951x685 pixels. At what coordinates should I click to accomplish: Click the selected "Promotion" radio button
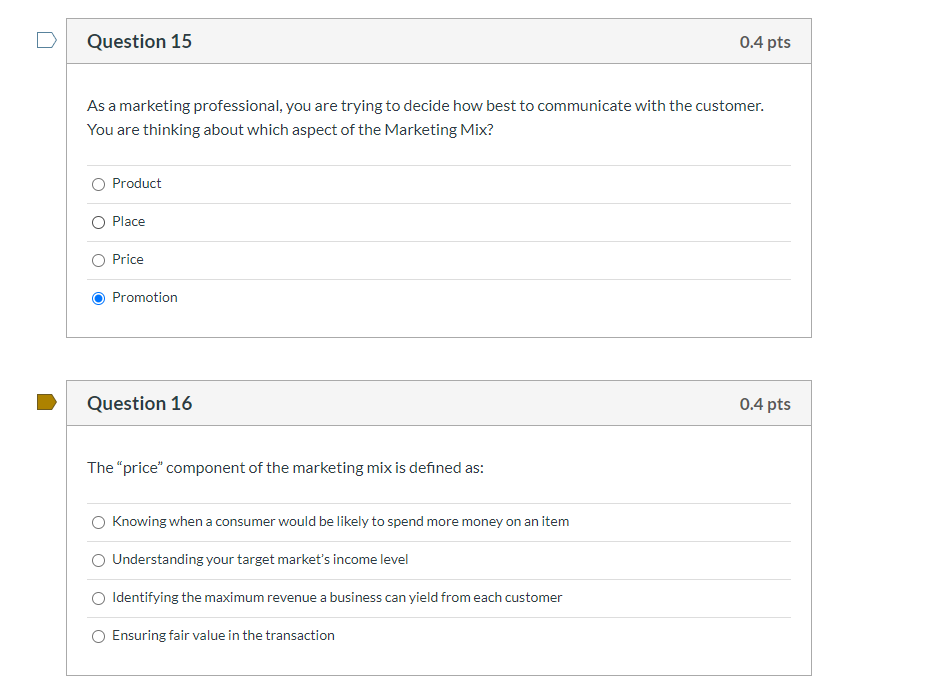click(98, 298)
